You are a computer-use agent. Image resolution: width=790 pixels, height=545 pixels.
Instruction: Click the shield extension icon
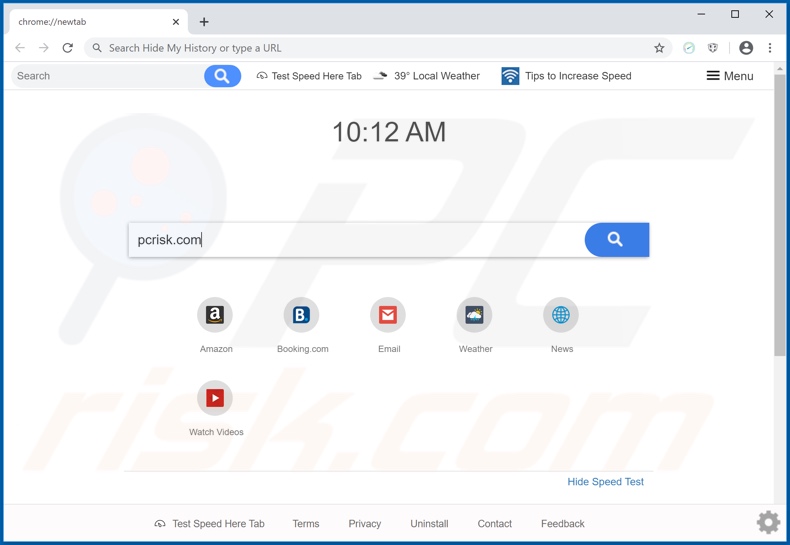712,48
